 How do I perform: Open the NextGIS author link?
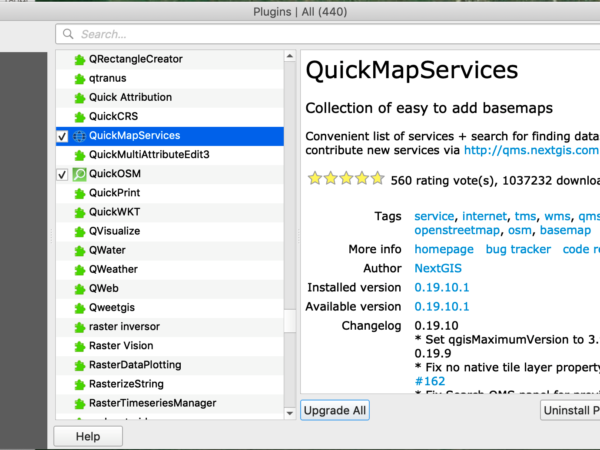[x=438, y=268]
